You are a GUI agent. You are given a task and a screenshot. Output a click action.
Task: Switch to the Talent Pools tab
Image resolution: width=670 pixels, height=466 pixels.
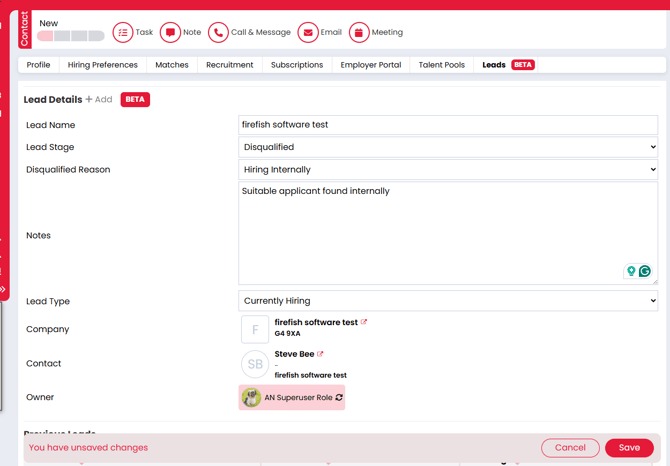441,65
